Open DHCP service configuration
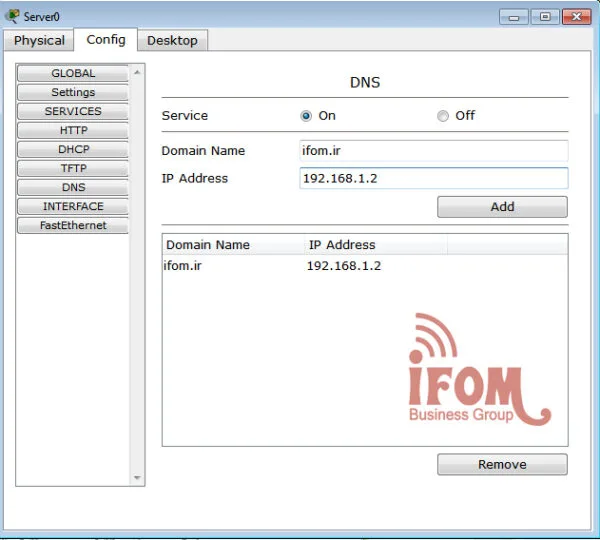 (73, 149)
